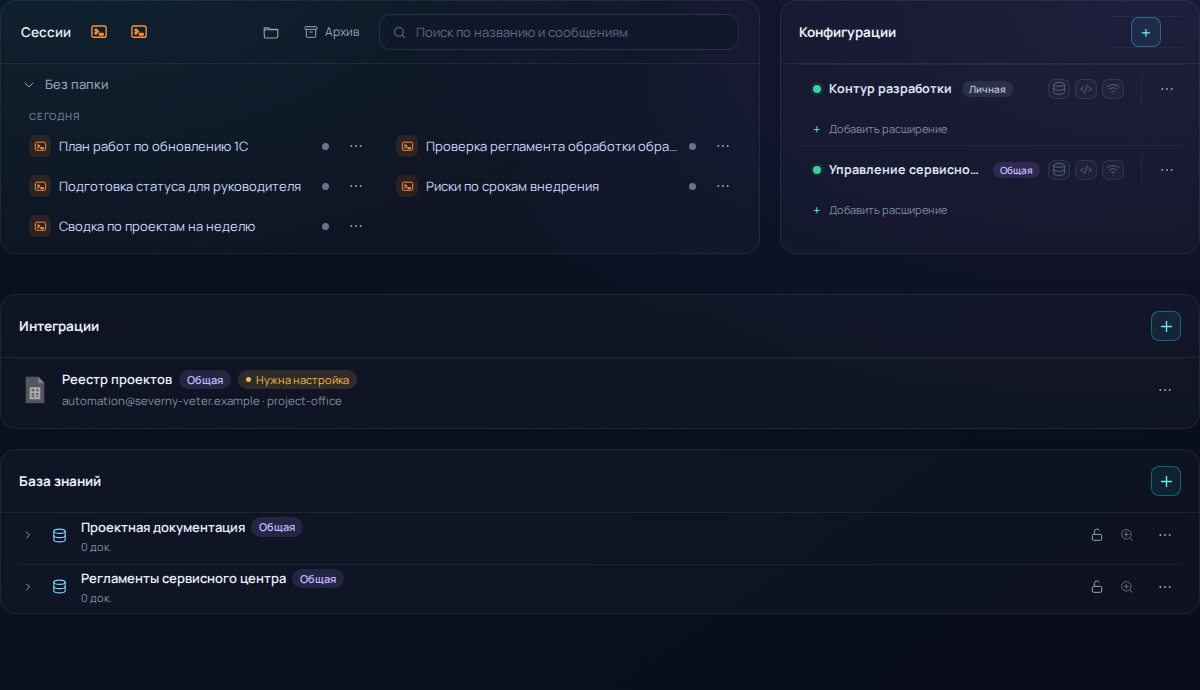Expand the Регламенты сервисного центра row
The width and height of the screenshot is (1200, 690).
[x=28, y=587]
